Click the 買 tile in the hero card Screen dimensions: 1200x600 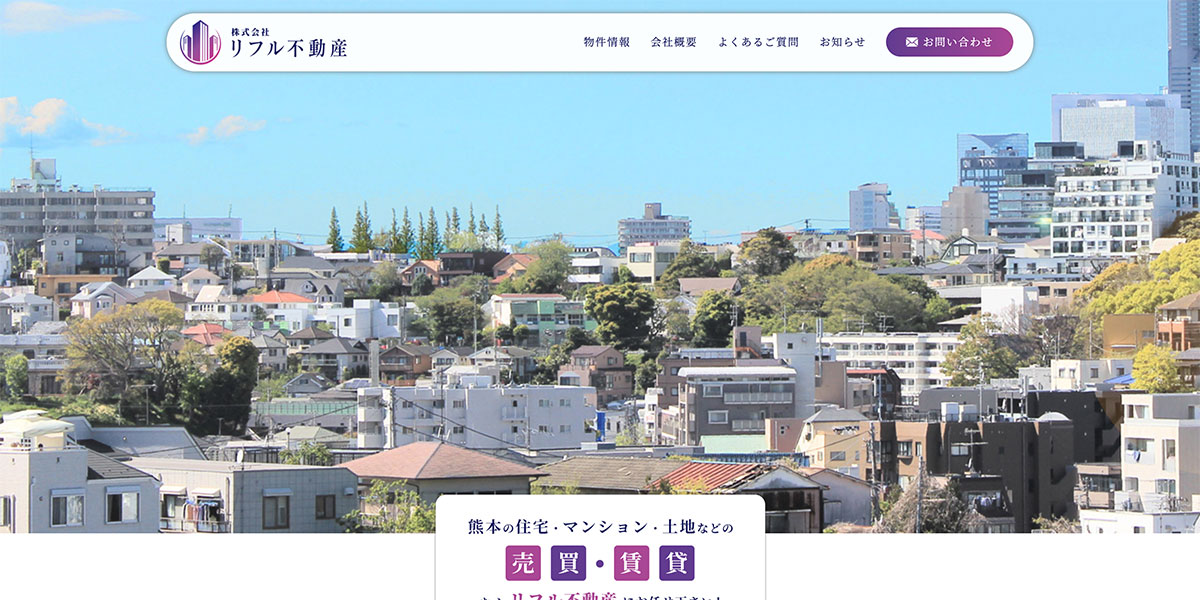569,563
